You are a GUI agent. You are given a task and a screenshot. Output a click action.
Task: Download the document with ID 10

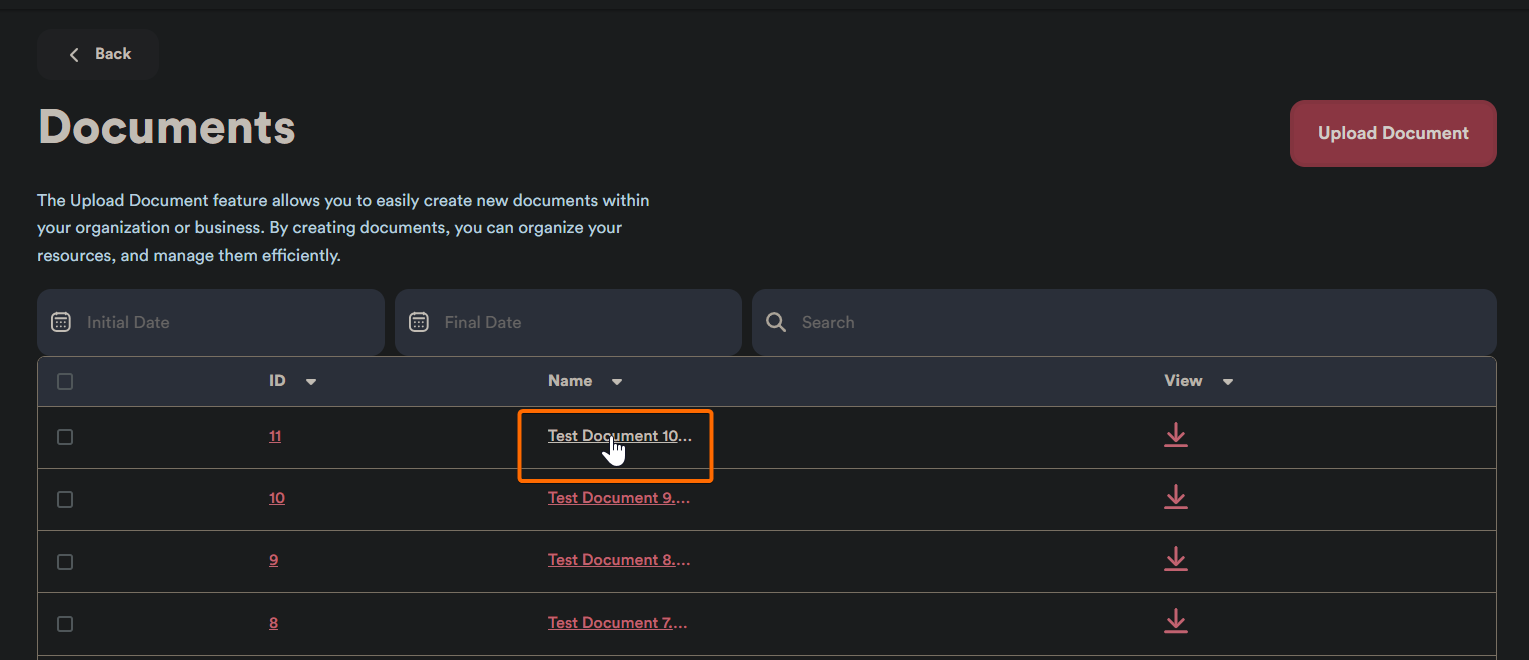pos(1175,497)
